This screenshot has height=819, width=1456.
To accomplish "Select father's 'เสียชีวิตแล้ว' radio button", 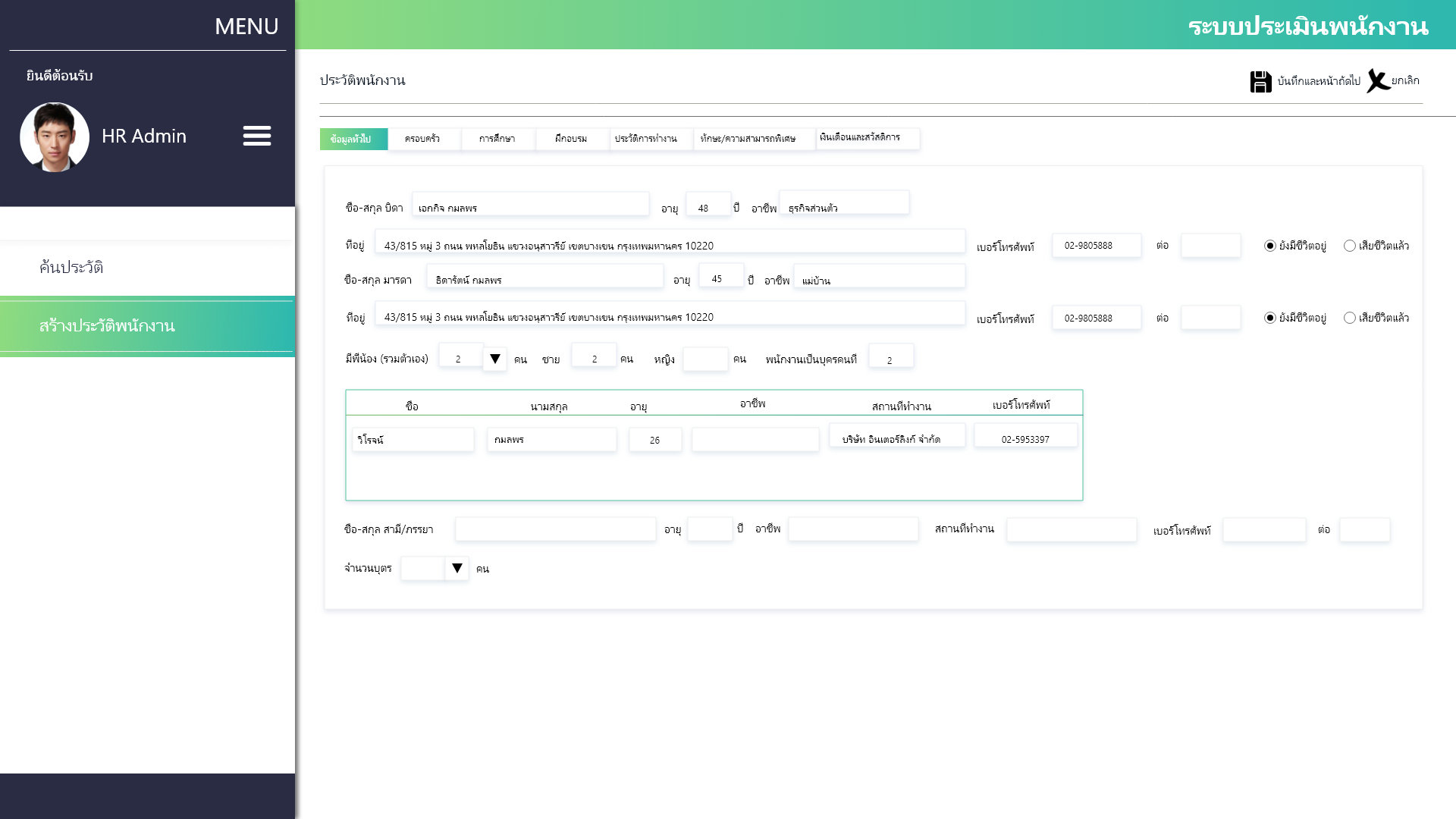I will pos(1350,246).
